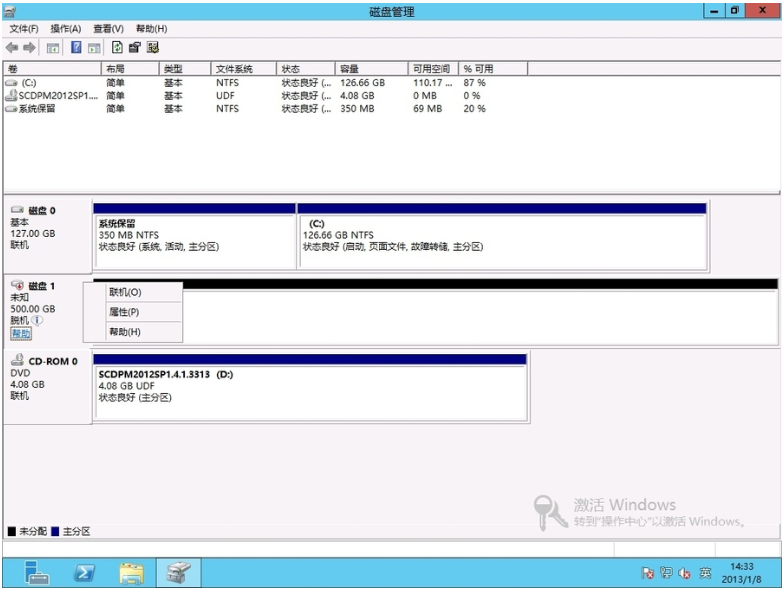This screenshot has width=784, height=593.
Task: Click the Refresh toolbar icon
Action: coord(117,48)
